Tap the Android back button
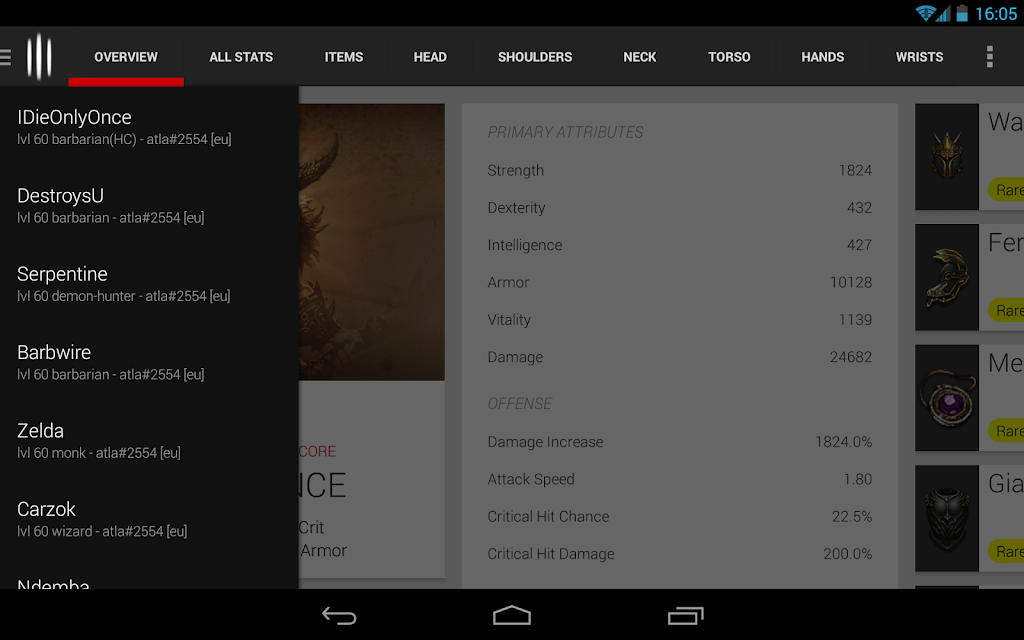This screenshot has height=640, width=1024. point(339,615)
